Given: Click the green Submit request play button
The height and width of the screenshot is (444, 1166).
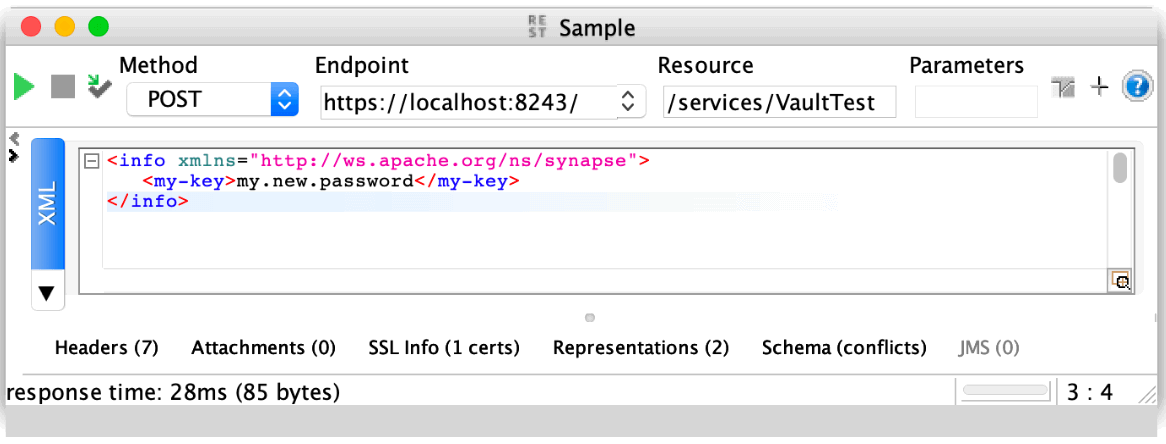Looking at the screenshot, I should coord(24,87).
